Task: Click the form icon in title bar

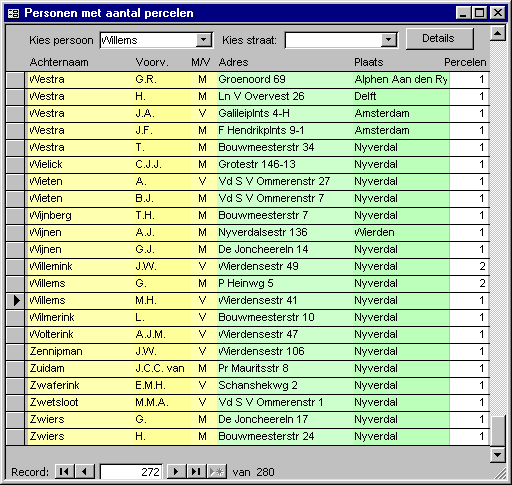Action: coord(13,13)
